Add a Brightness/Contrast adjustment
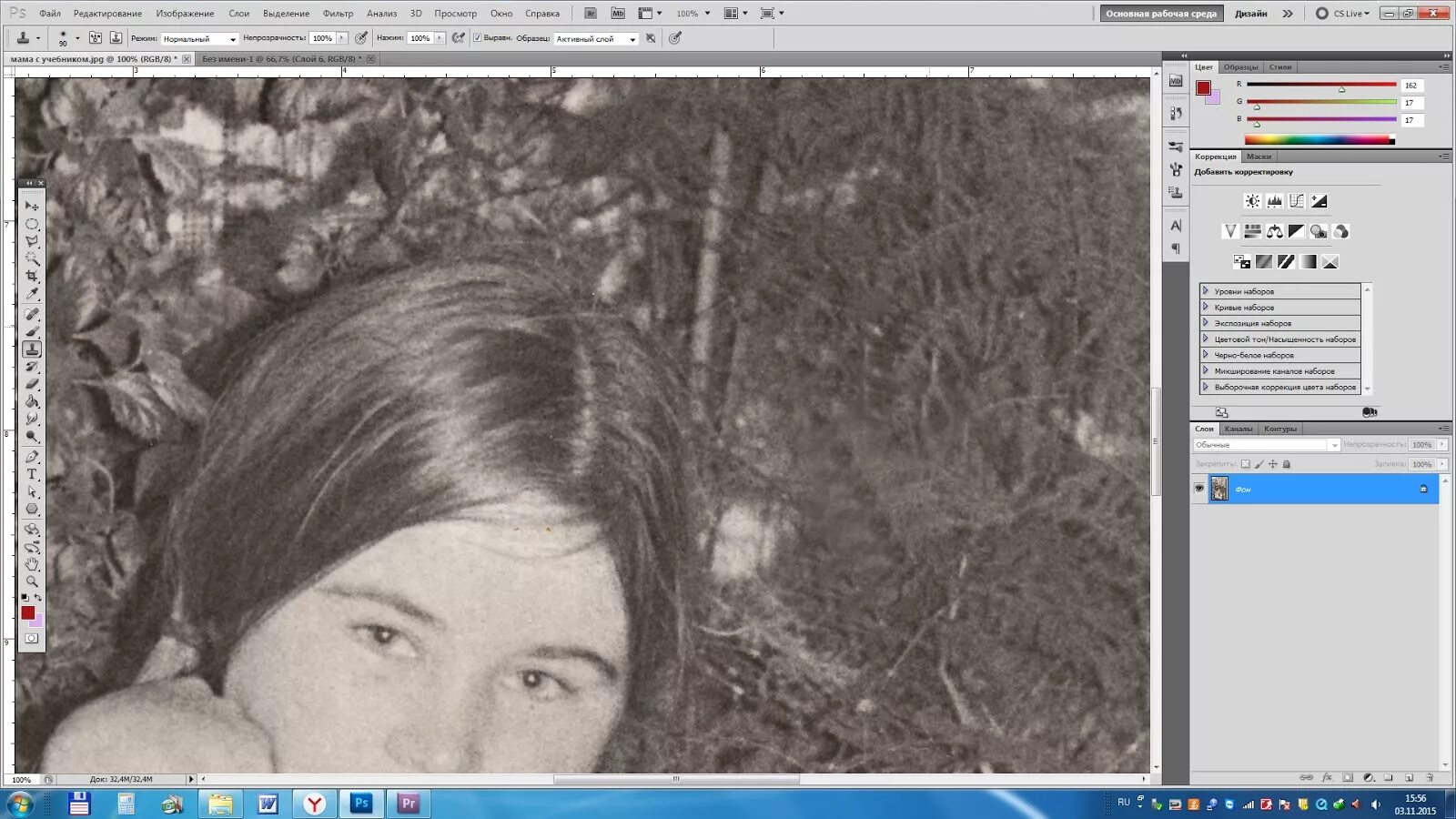 click(x=1253, y=201)
